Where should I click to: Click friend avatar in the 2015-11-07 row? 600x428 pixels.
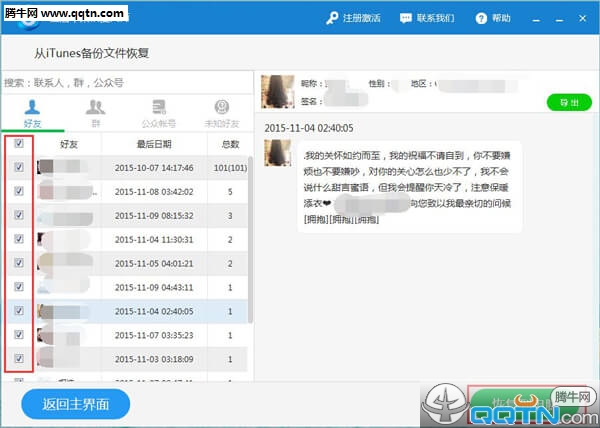coord(45,335)
